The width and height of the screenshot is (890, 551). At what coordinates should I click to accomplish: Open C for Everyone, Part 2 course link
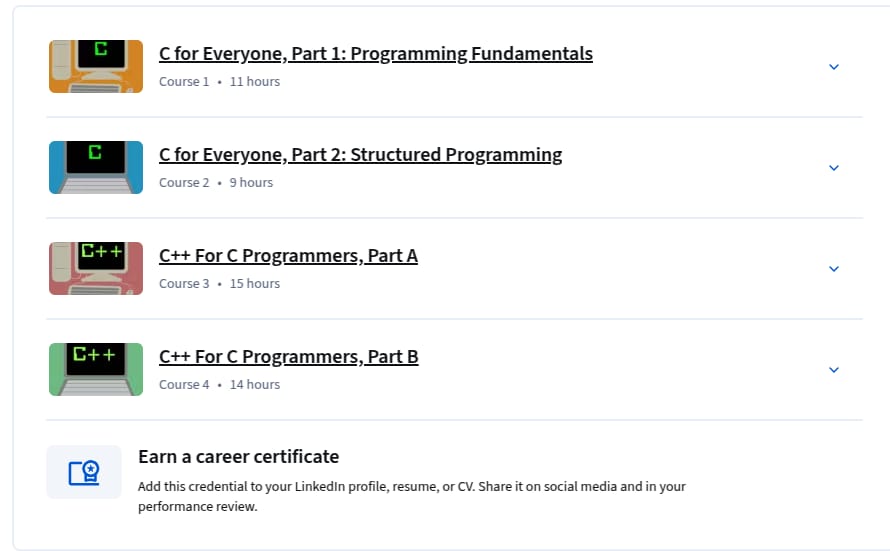click(x=360, y=154)
